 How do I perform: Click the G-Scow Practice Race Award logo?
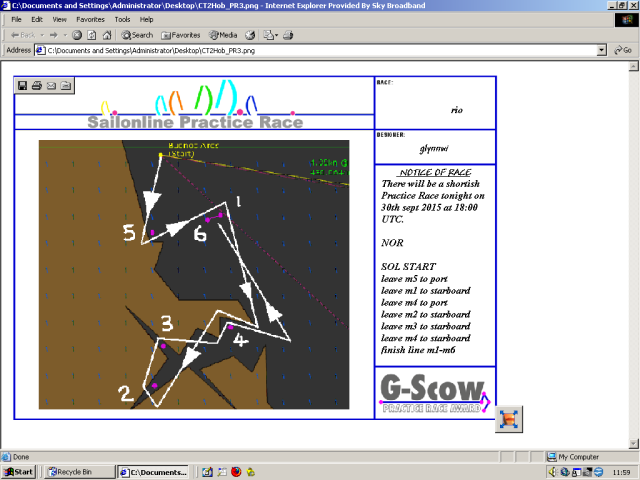435,393
